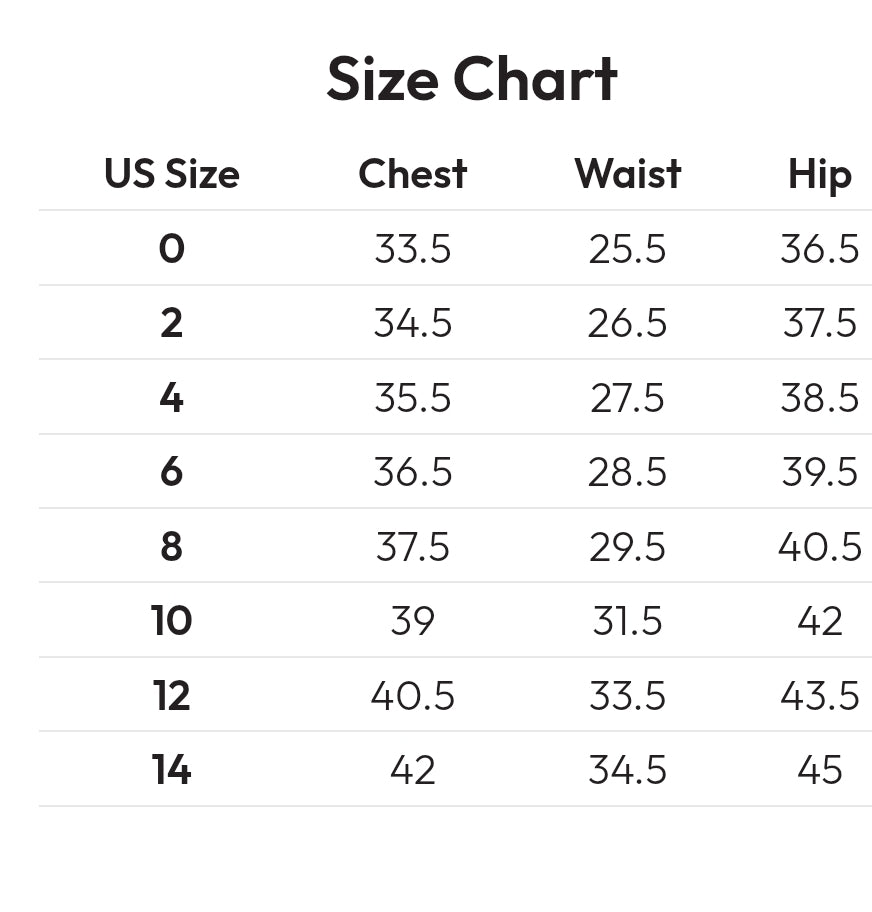Click chest value 40.5 for size 12
This screenshot has height=912, width=872.
tap(412, 696)
